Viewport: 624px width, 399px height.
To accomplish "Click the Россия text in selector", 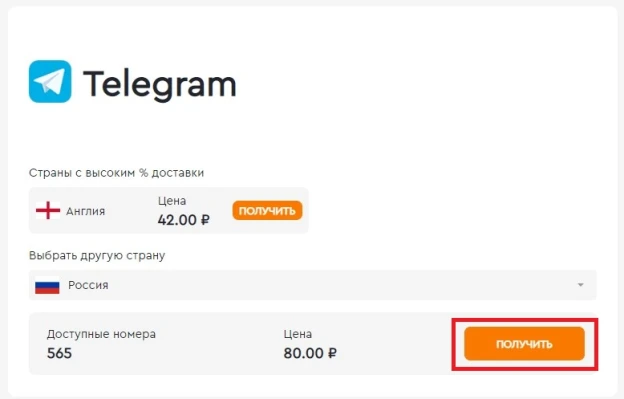I will click(x=88, y=285).
